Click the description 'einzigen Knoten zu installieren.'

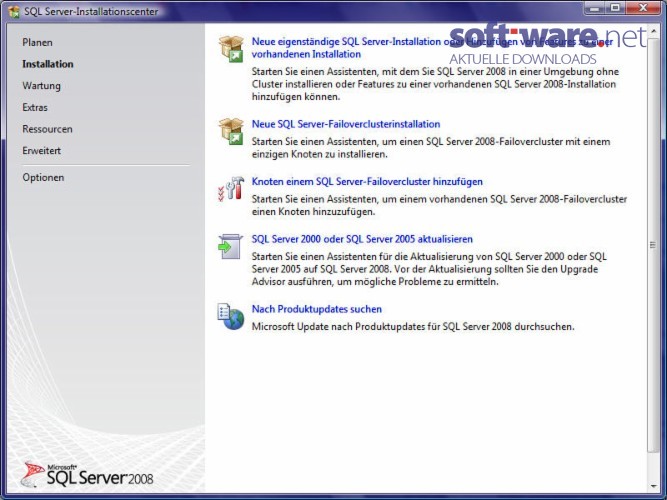point(319,154)
